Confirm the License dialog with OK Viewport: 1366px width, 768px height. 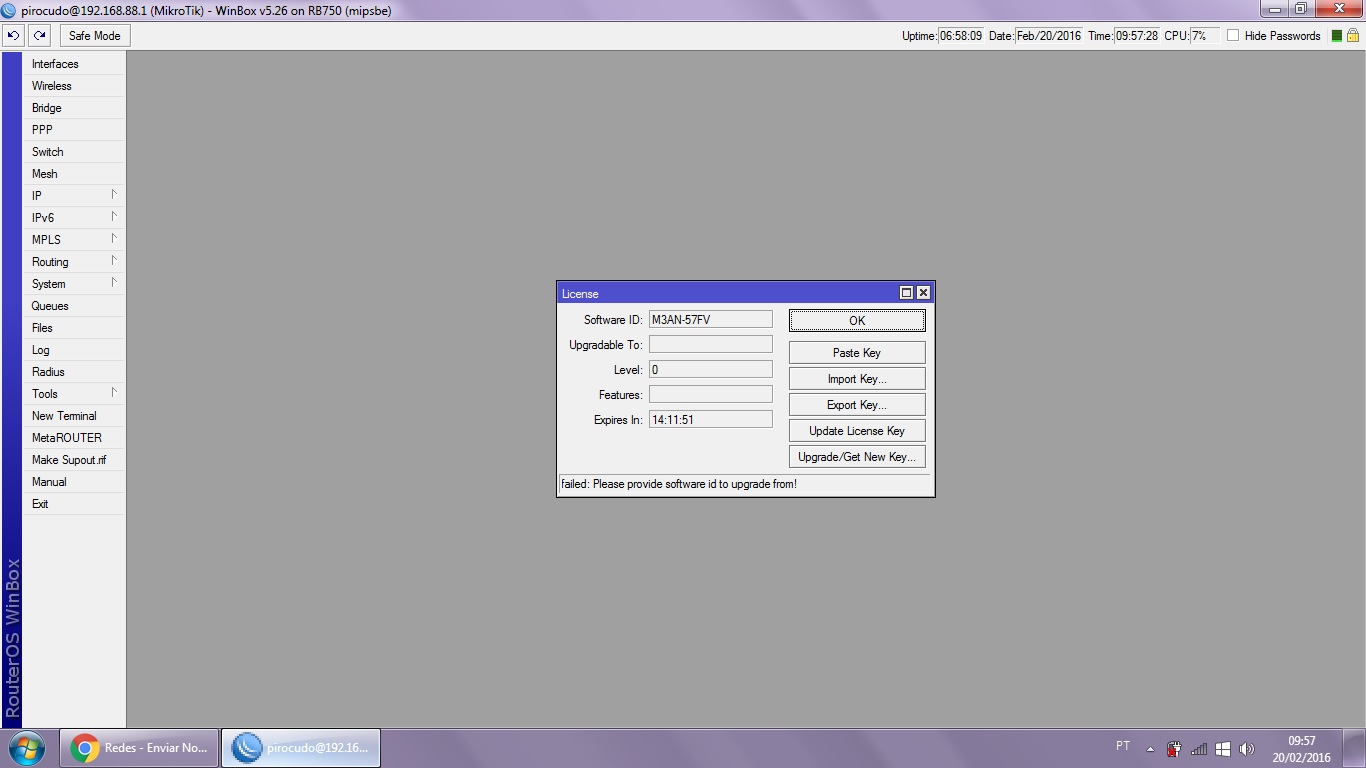pyautogui.click(x=857, y=320)
